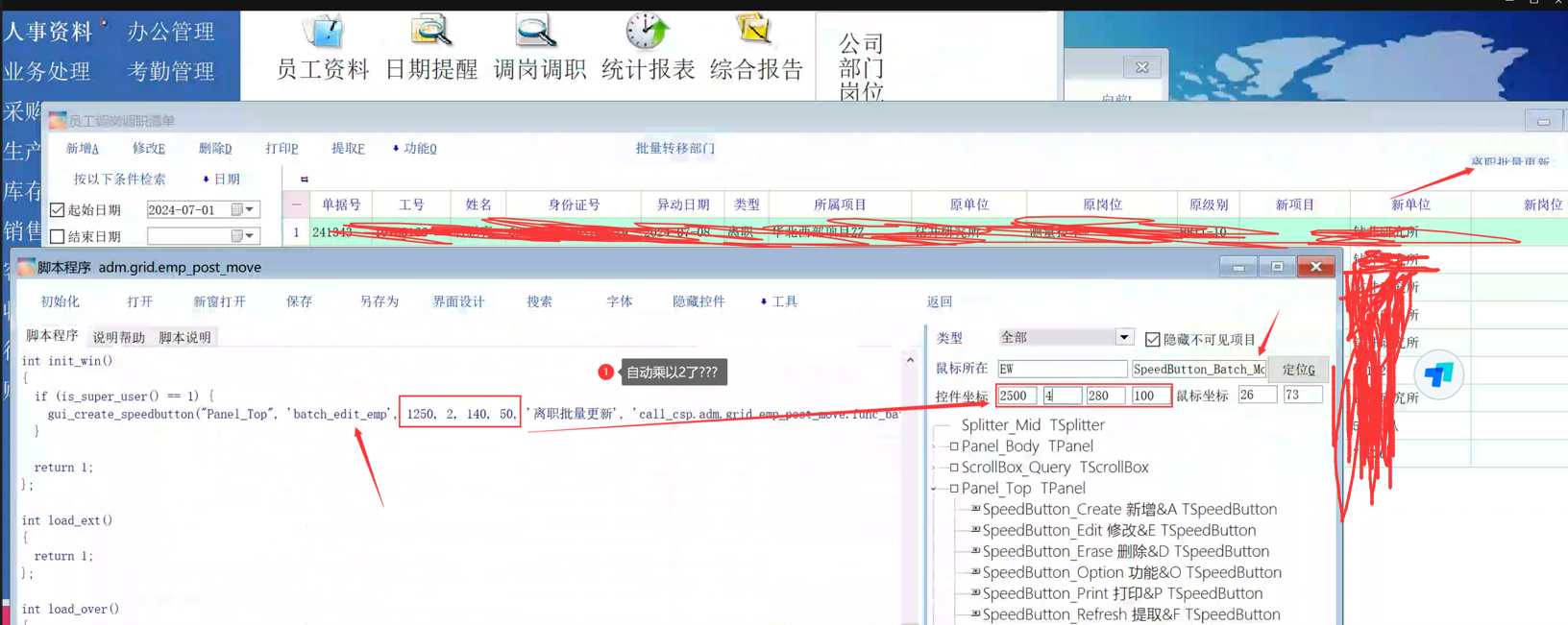This screenshot has width=1568, height=625.
Task: Switch to the 脚本说明 tab
Action: click(x=184, y=338)
